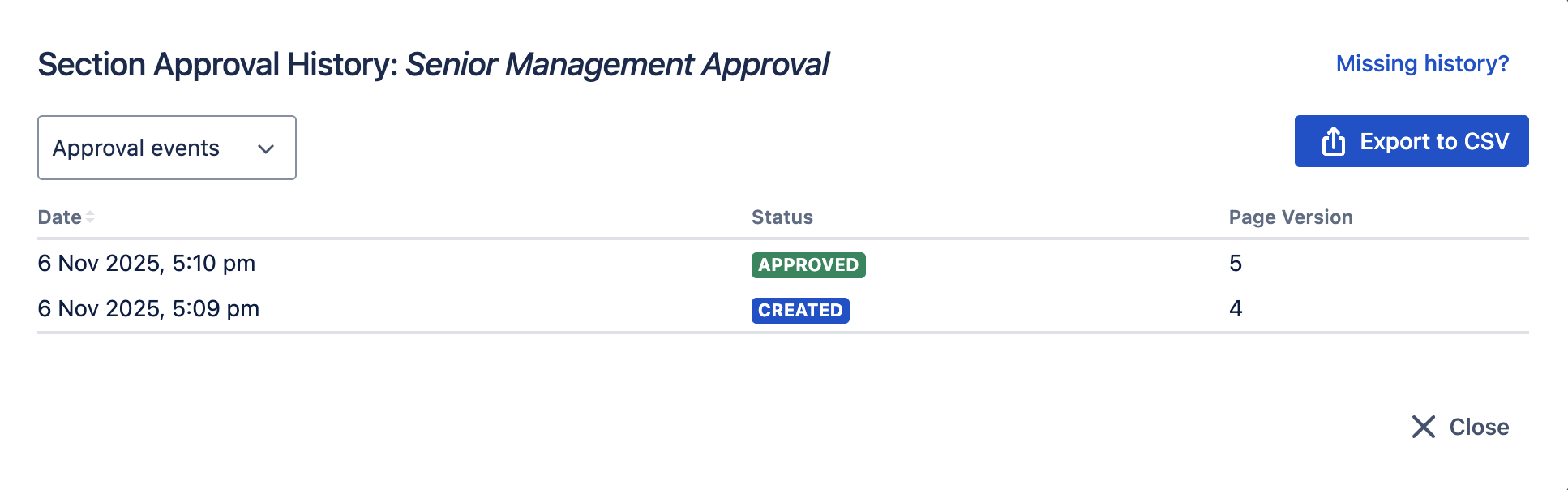Click the Status column header
Screen dimensions: 1568x490
782,217
